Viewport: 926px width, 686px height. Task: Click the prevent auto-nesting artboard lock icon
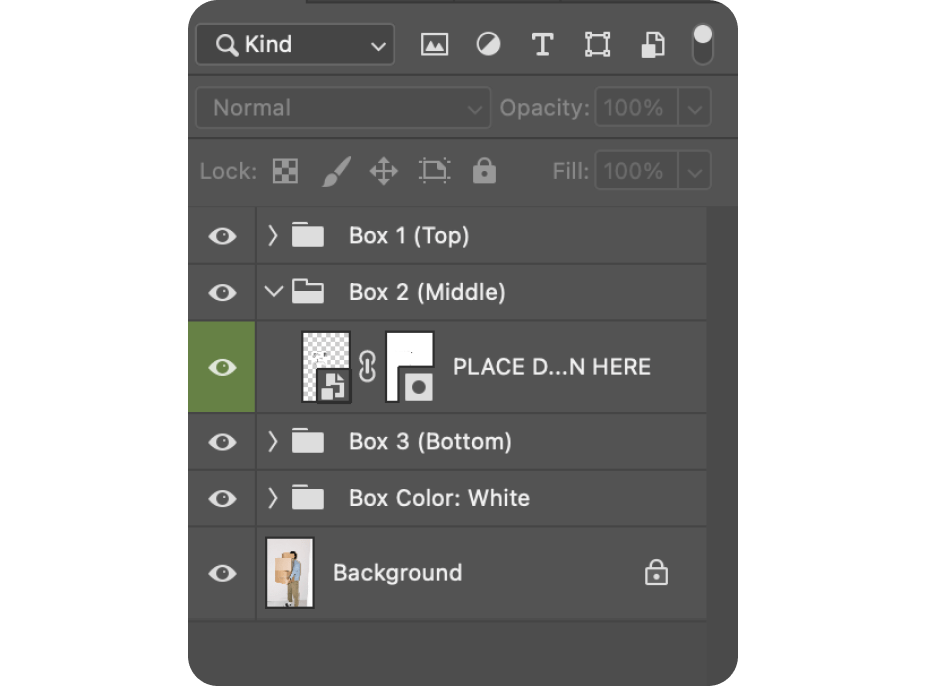click(x=434, y=170)
